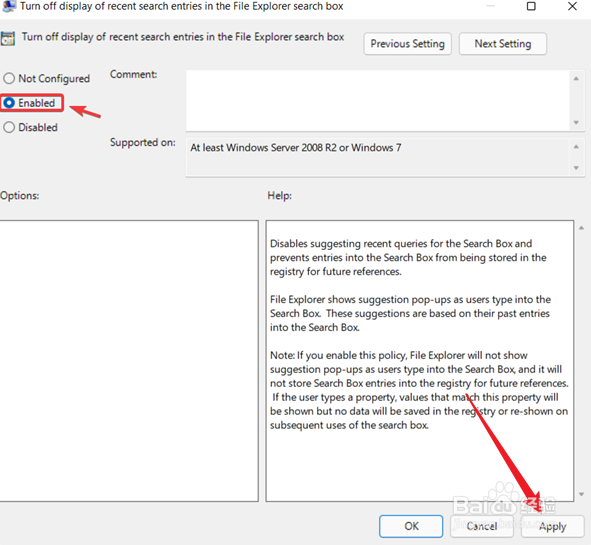Click the Options pane area
This screenshot has width=591, height=545.
[129, 361]
